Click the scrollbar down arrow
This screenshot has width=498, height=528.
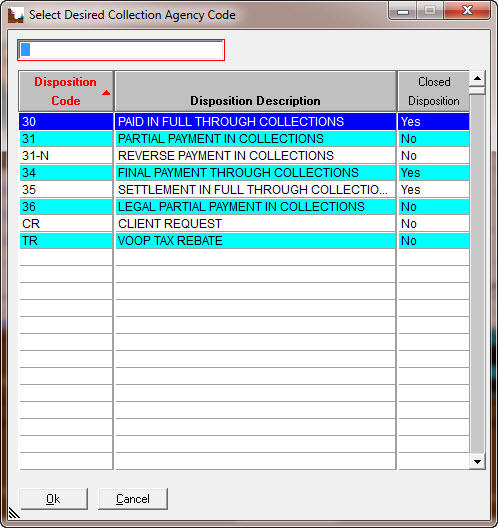(477, 461)
